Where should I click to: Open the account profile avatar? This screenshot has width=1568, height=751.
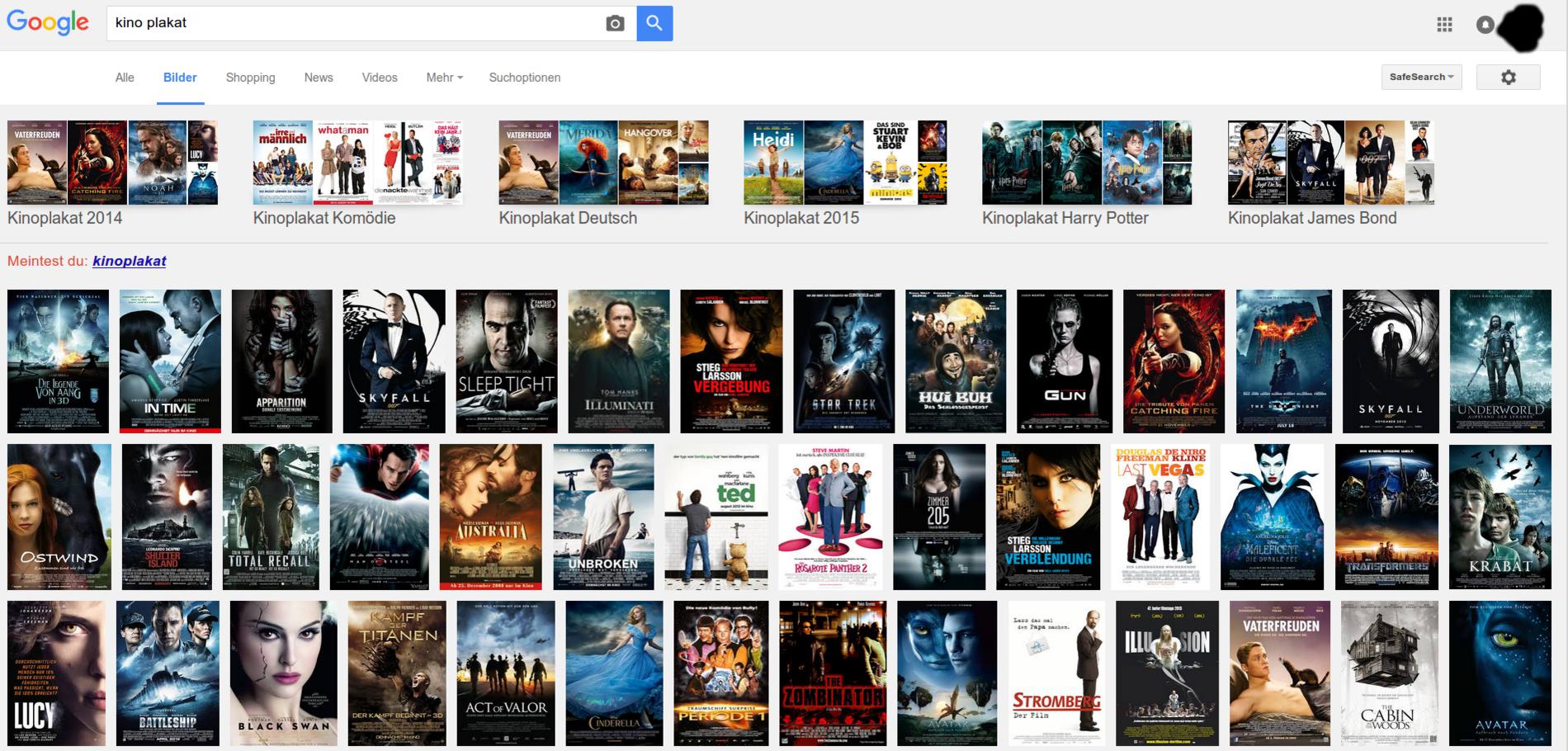coord(1521,26)
